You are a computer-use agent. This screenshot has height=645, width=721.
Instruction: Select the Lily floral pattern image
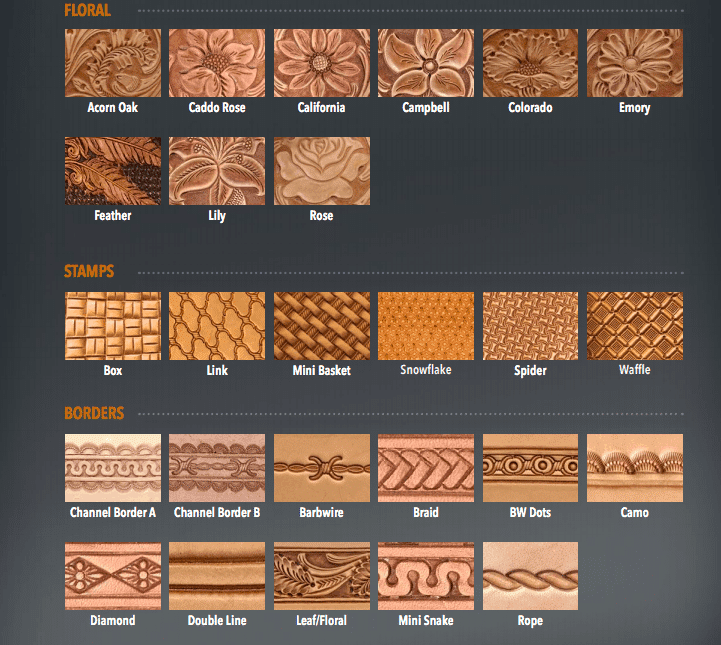[217, 171]
